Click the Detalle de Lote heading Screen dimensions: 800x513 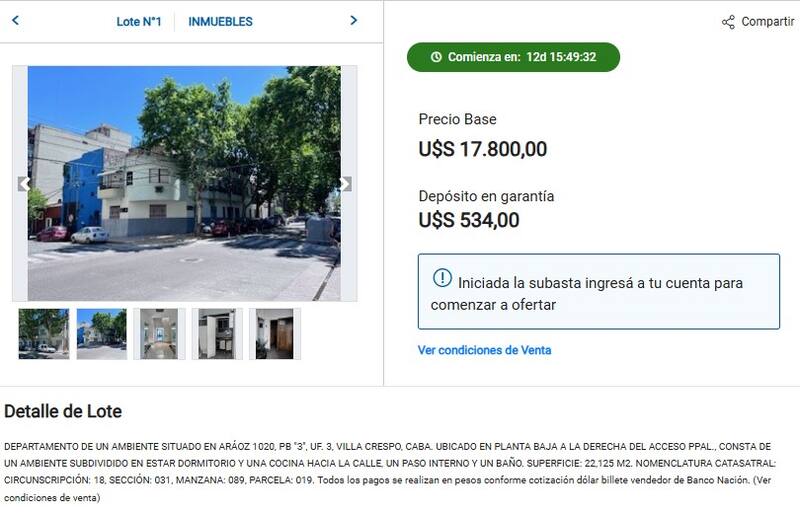click(63, 411)
